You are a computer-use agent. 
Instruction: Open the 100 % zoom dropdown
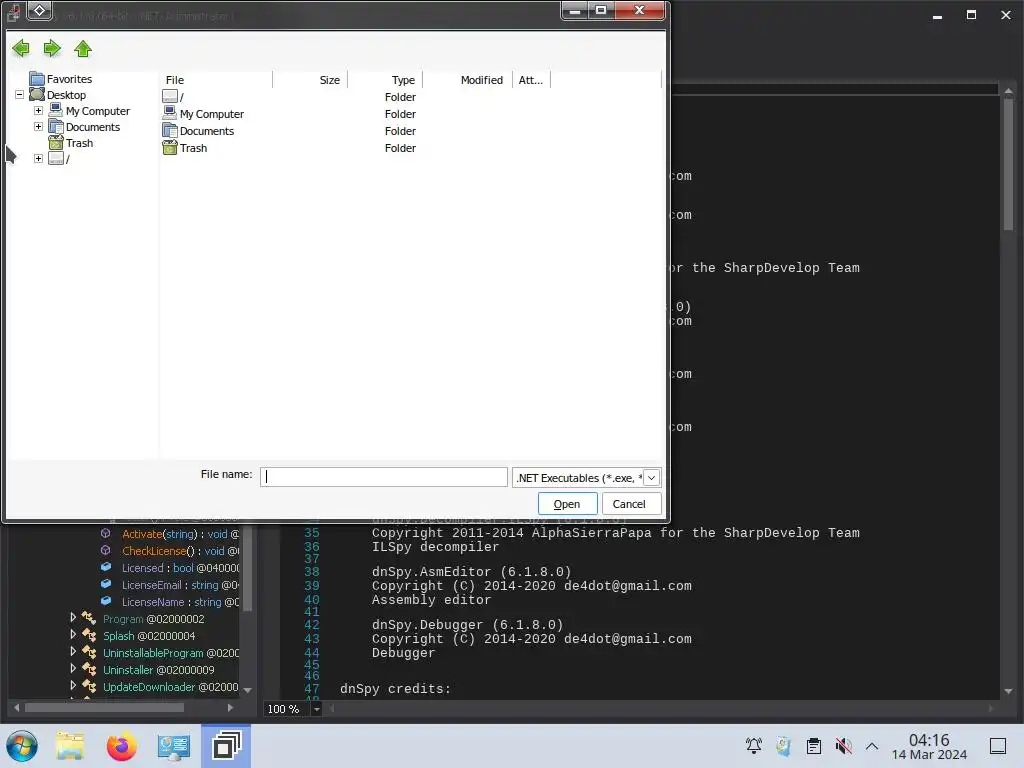(x=317, y=709)
